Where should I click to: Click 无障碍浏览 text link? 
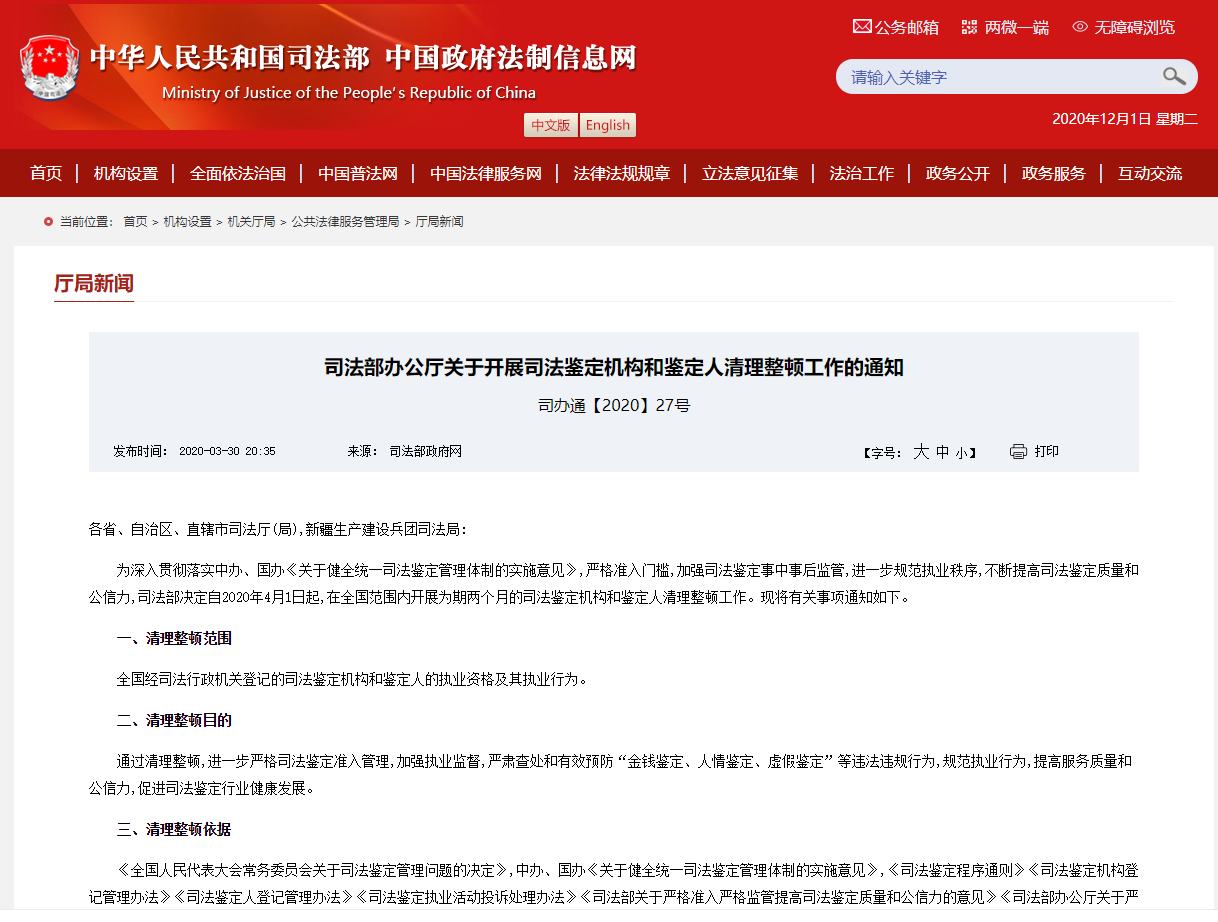point(1134,27)
